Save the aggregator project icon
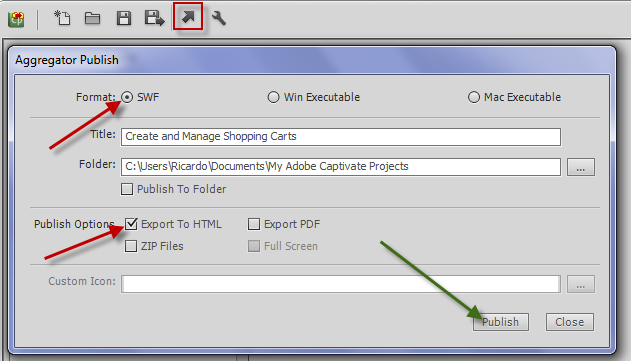 124,18
